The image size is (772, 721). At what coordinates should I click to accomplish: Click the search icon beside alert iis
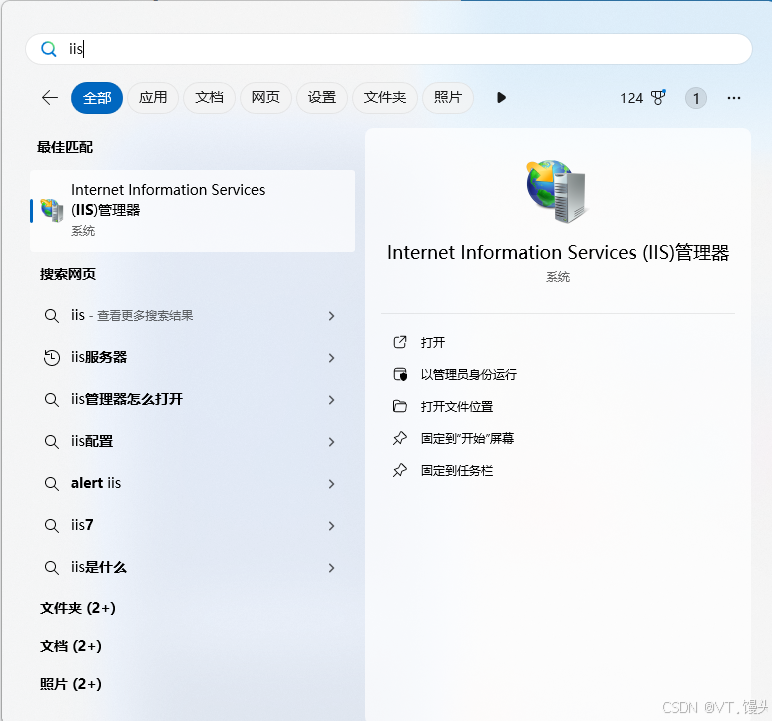pos(52,484)
